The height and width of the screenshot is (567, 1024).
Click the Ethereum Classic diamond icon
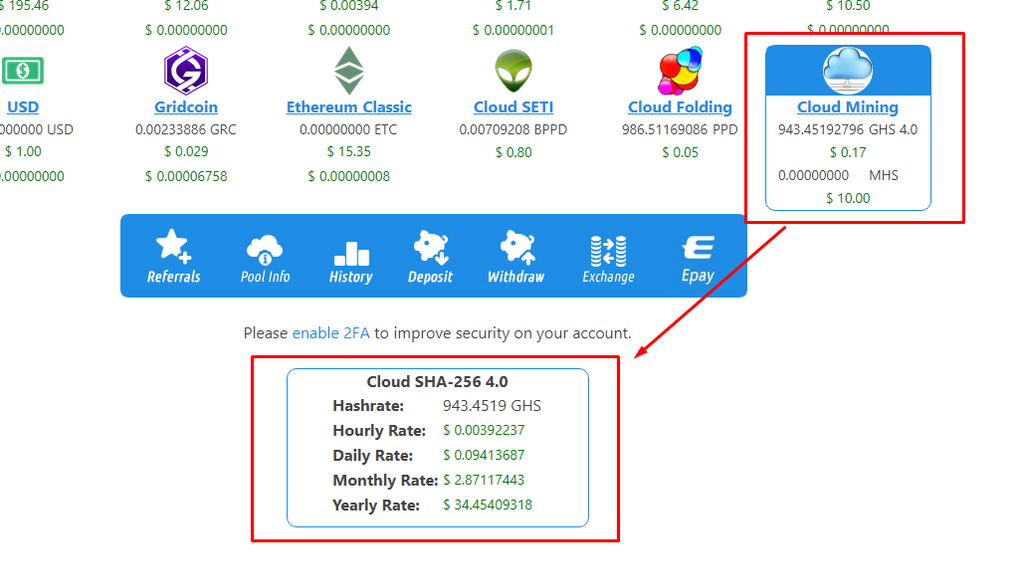pyautogui.click(x=349, y=71)
